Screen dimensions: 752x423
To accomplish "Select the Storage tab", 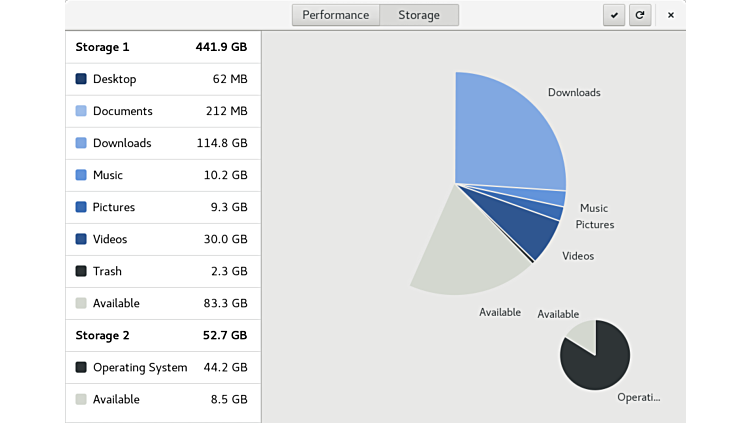I will (x=419, y=15).
